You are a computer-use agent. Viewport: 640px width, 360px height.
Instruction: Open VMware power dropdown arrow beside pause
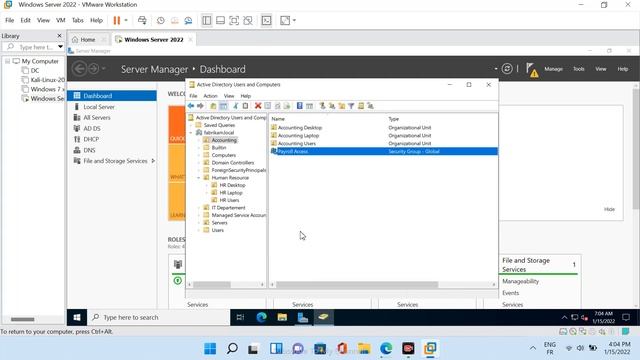pyautogui.click(x=126, y=20)
